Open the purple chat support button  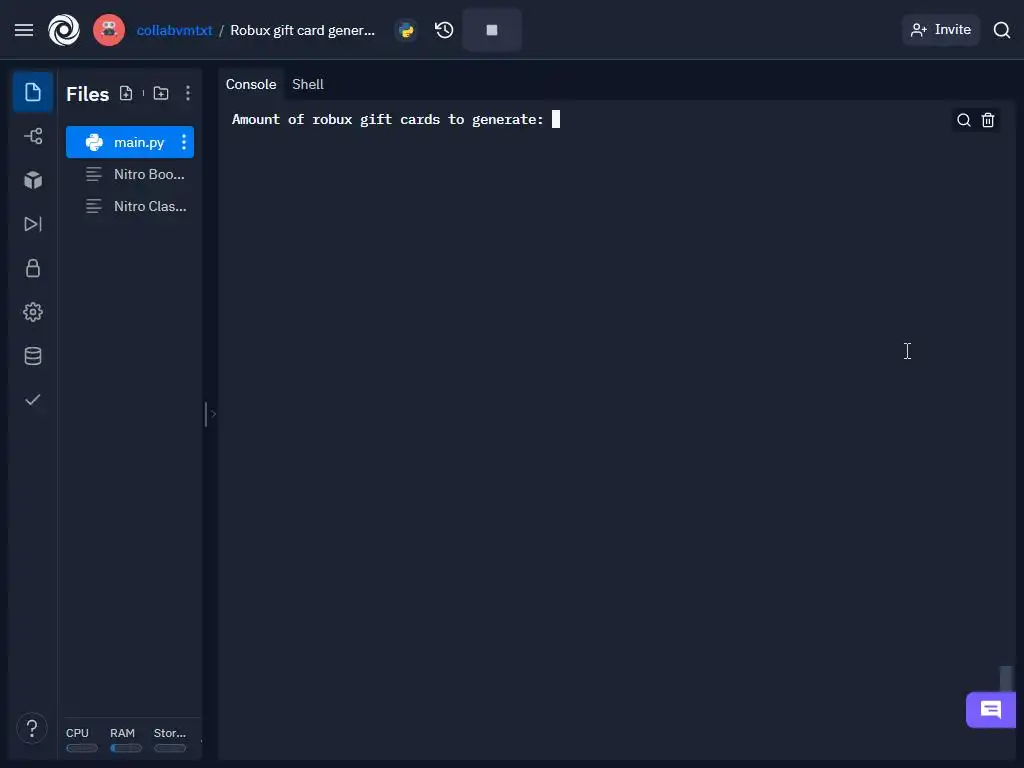[991, 710]
